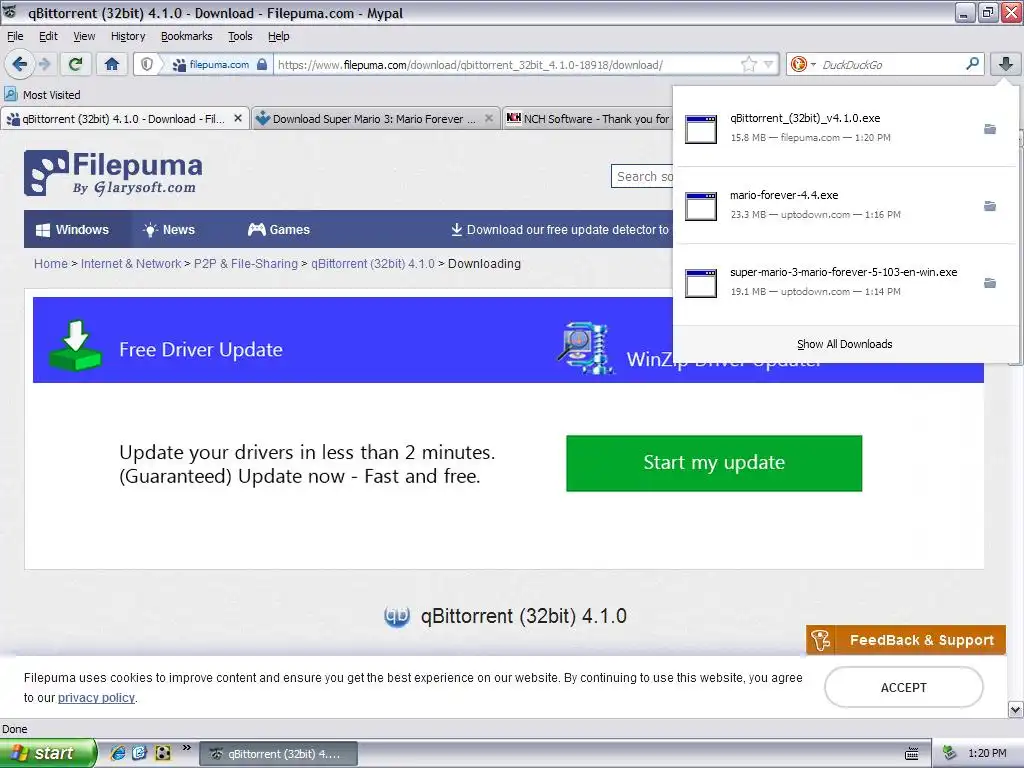
Task: Select Games in site navigation
Action: pos(279,229)
